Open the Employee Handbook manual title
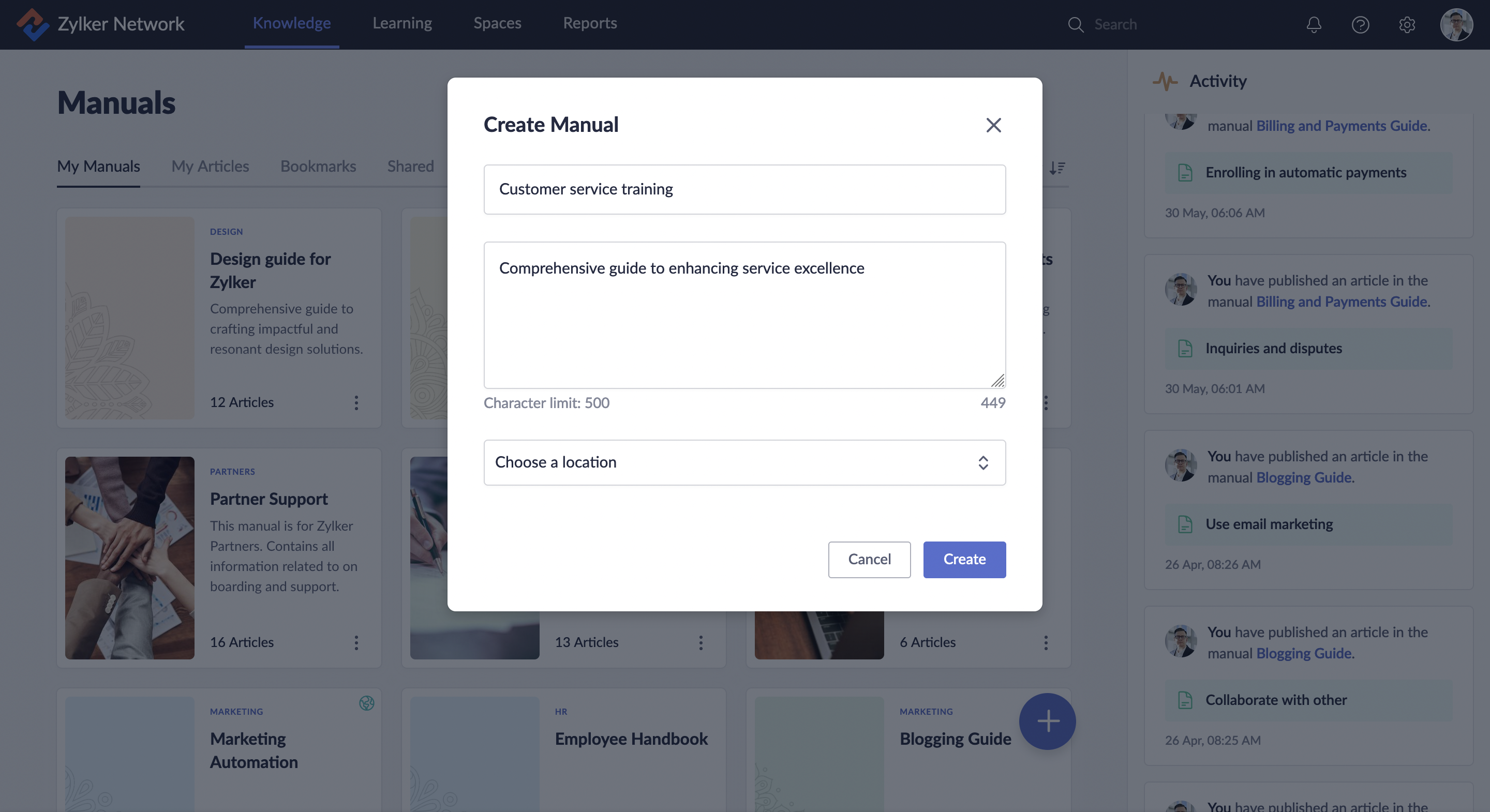The width and height of the screenshot is (1490, 812). pyautogui.click(x=631, y=739)
